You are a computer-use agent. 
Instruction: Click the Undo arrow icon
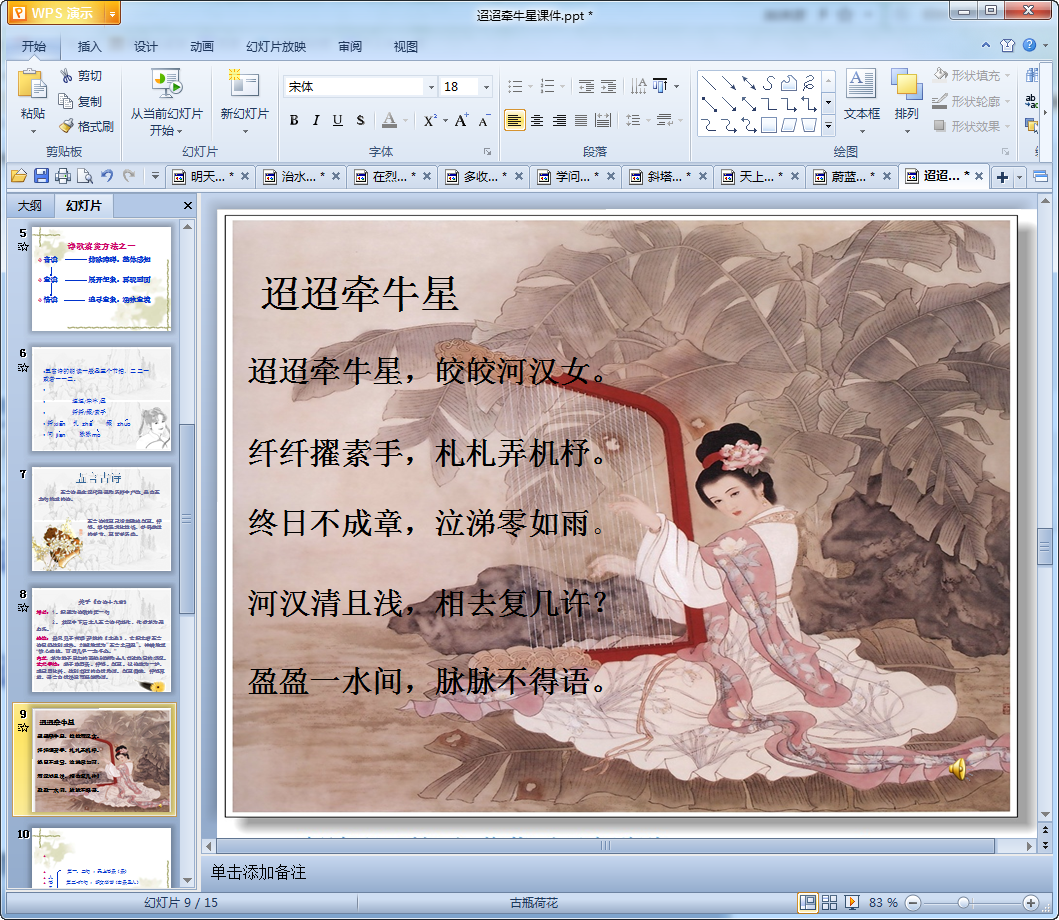click(107, 176)
